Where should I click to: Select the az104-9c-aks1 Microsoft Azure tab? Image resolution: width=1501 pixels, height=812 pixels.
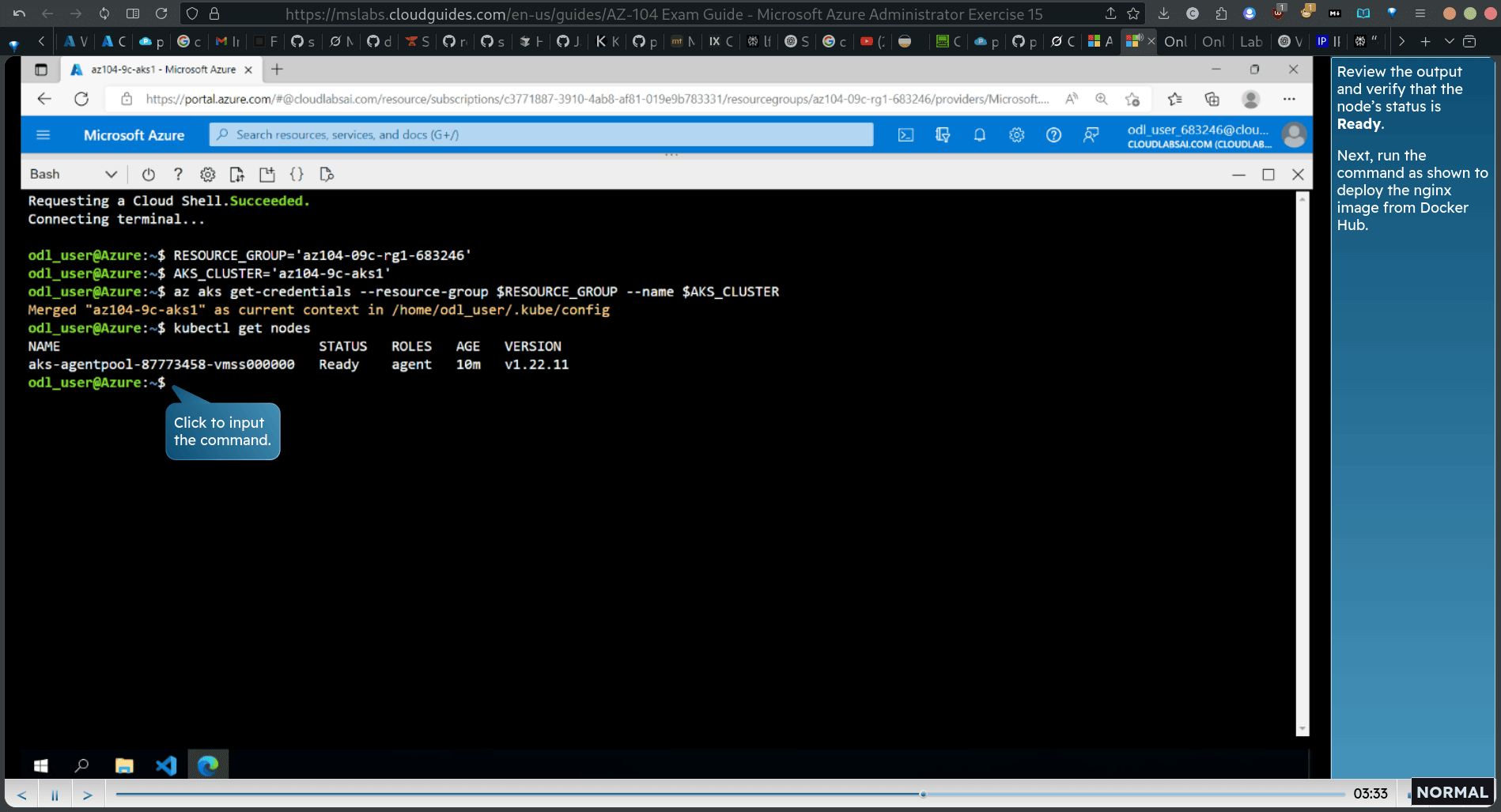(x=161, y=70)
